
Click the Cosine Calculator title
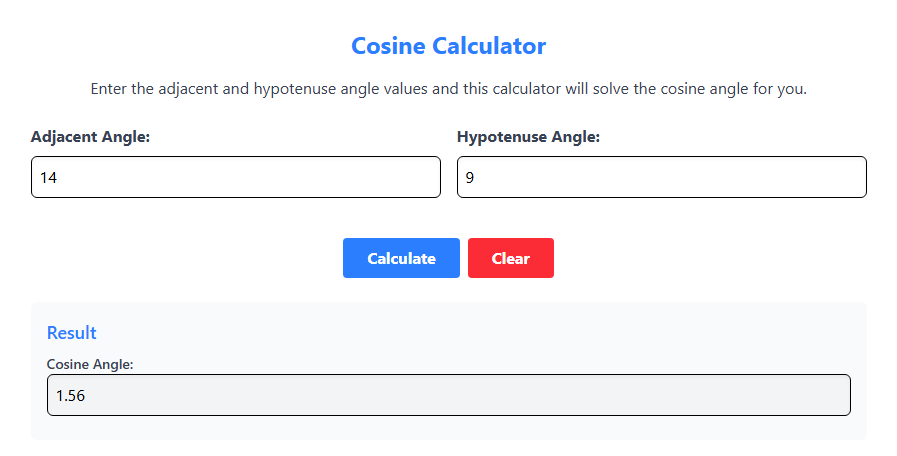click(x=448, y=46)
